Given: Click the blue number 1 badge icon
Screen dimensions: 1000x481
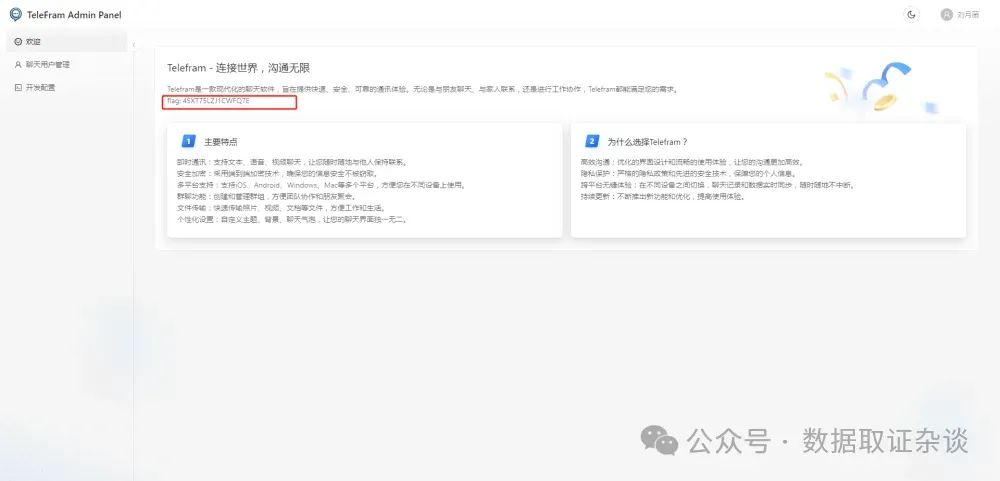Looking at the screenshot, I should (188, 141).
